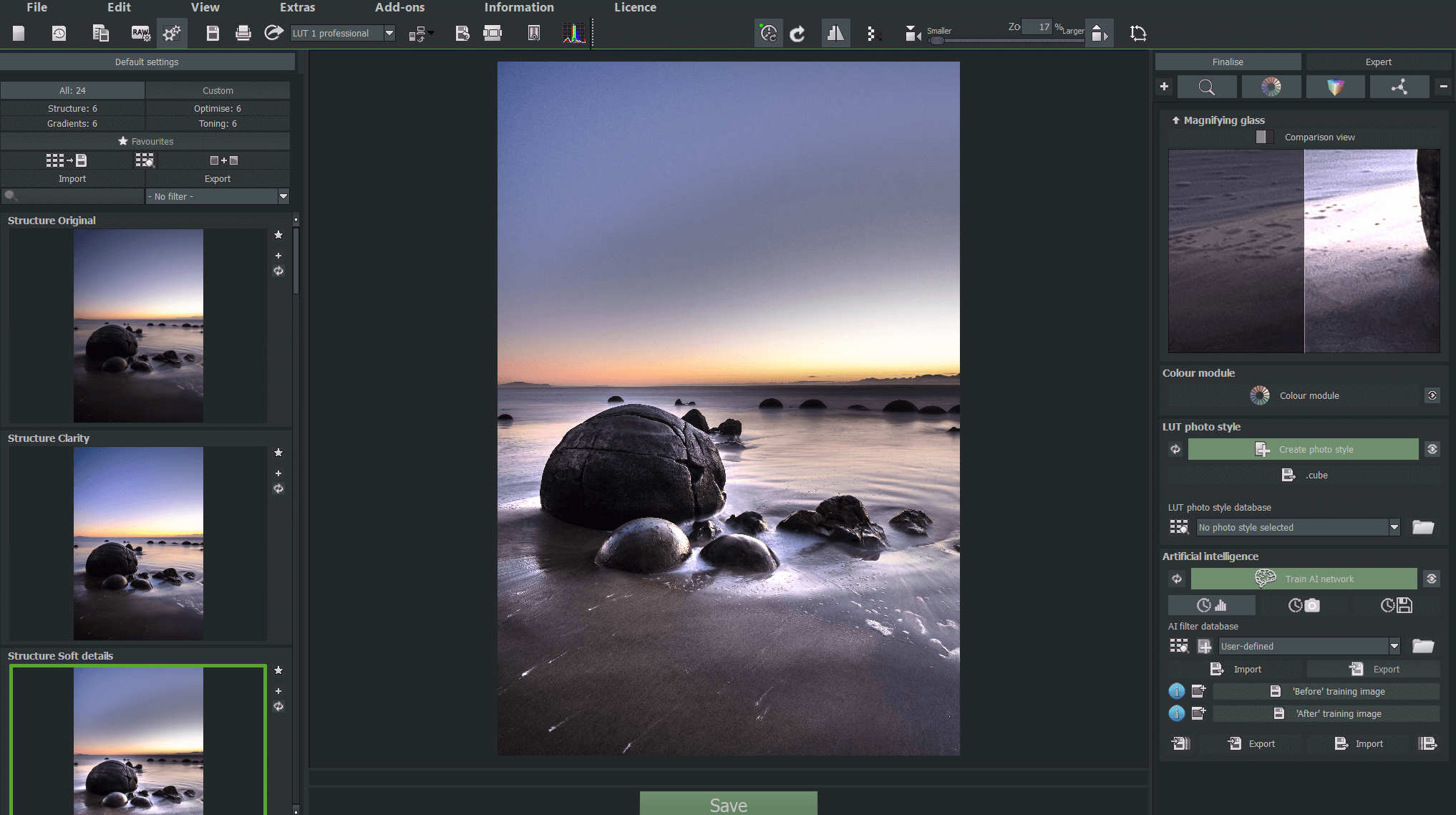This screenshot has height=815, width=1456.
Task: Click the Add-ons menu item
Action: [398, 7]
